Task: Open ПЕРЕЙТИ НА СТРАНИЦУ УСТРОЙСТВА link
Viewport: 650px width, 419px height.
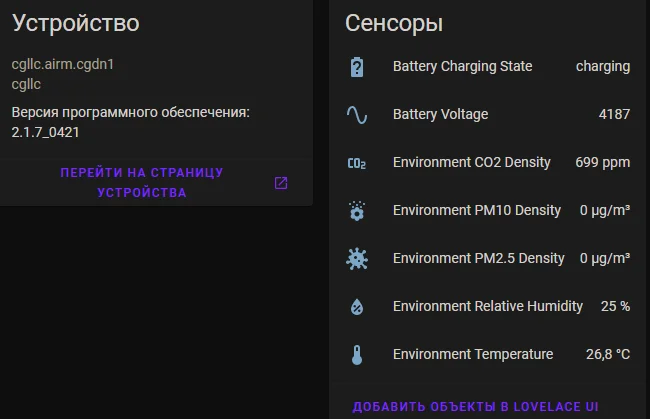Action: pos(141,183)
